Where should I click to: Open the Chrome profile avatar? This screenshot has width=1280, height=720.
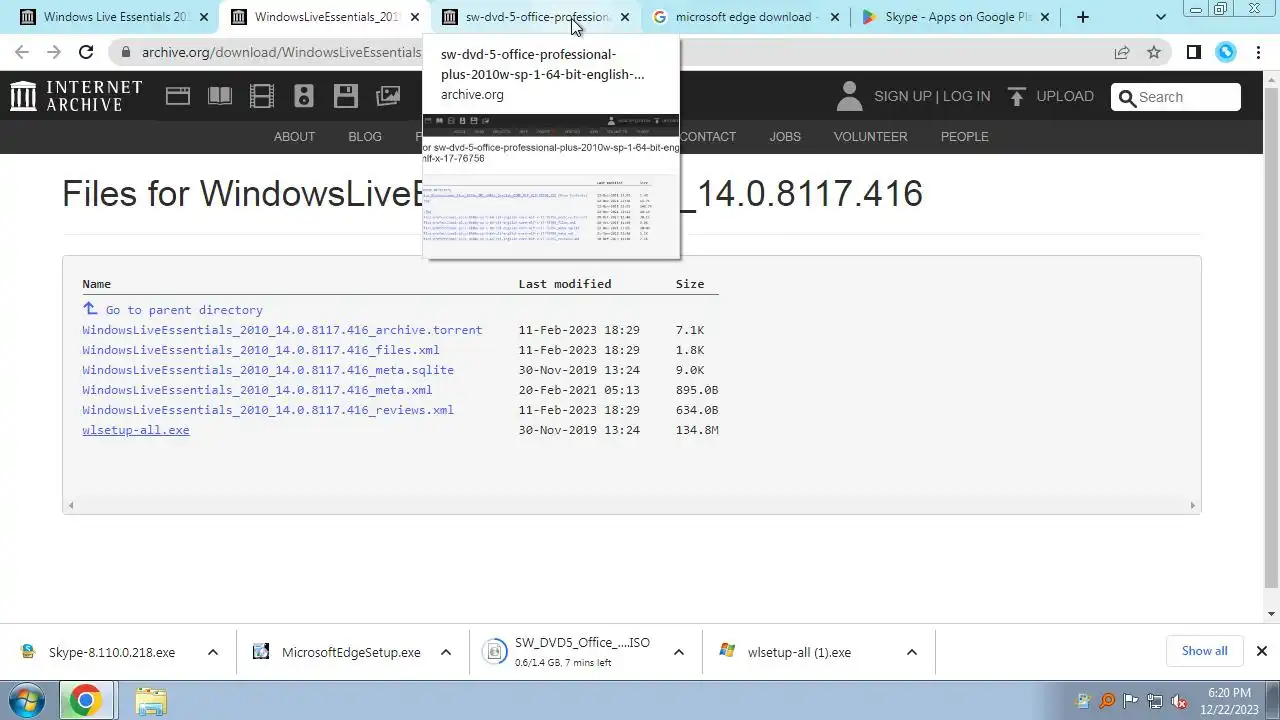[1226, 52]
